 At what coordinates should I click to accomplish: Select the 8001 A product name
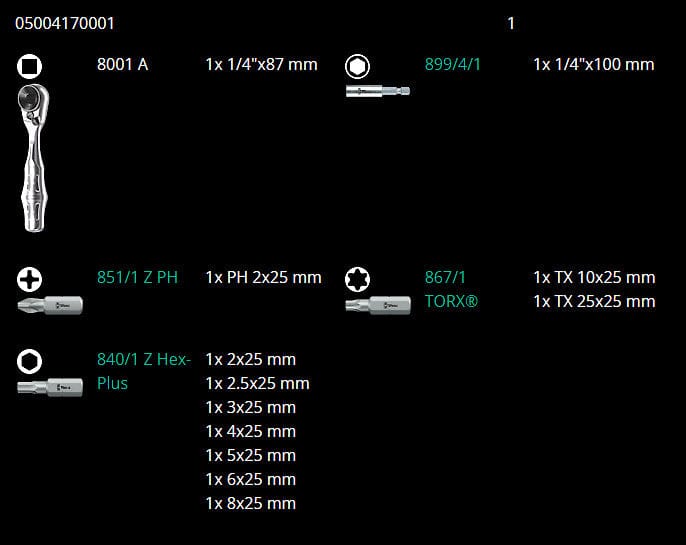pos(122,64)
